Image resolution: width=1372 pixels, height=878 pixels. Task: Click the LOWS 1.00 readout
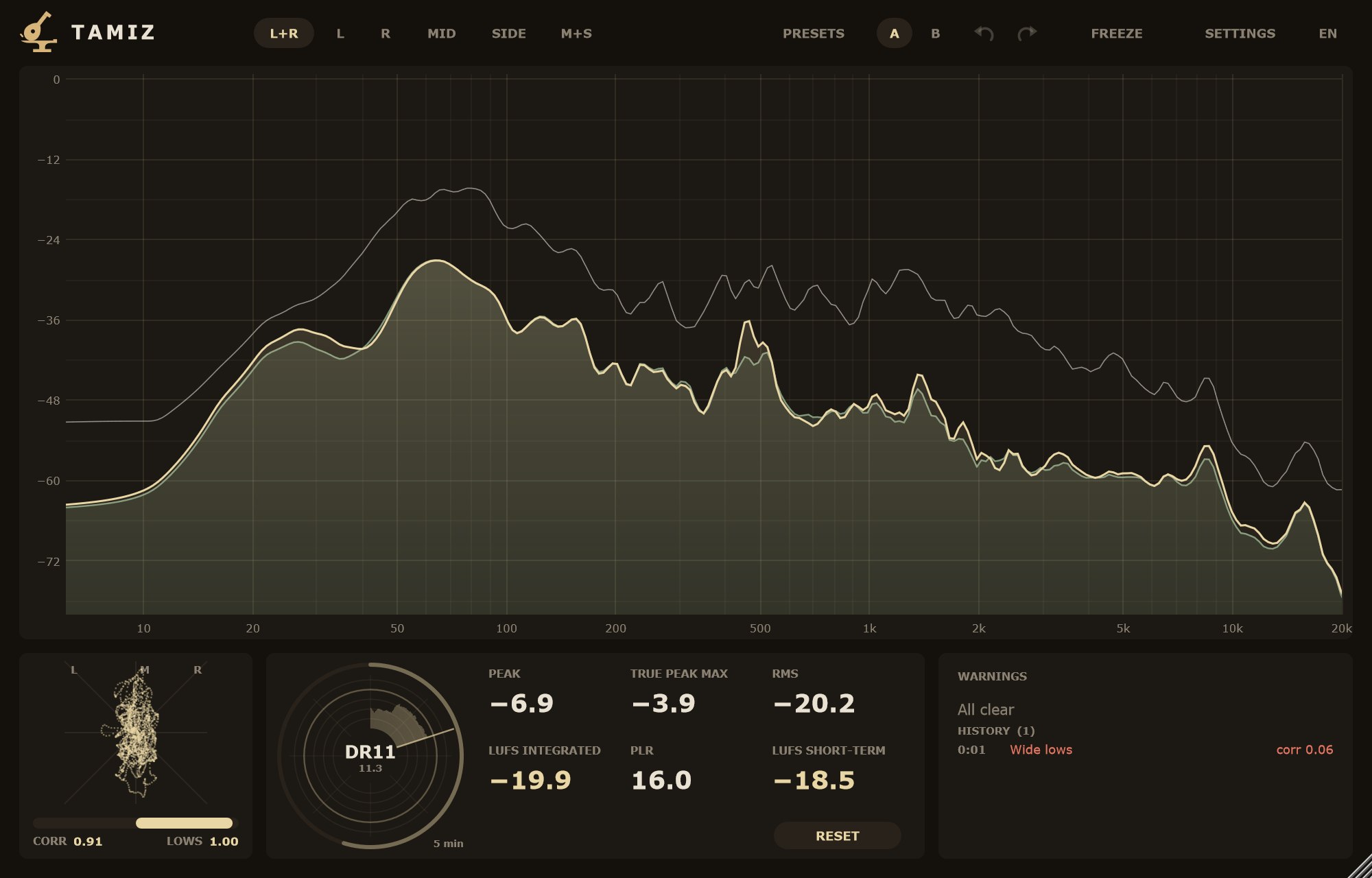pyautogui.click(x=202, y=841)
